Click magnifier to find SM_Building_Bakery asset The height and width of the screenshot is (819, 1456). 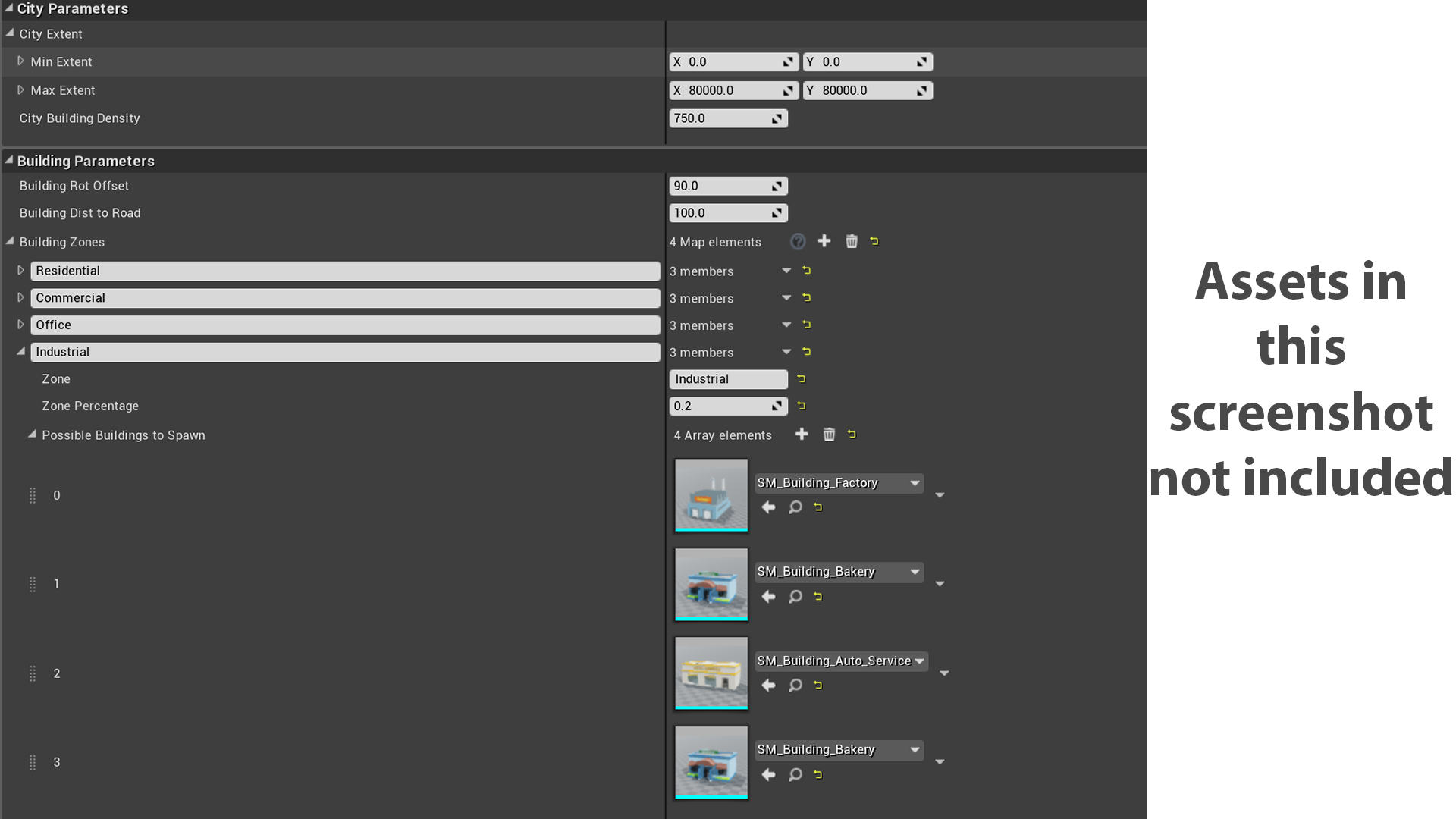(x=795, y=597)
